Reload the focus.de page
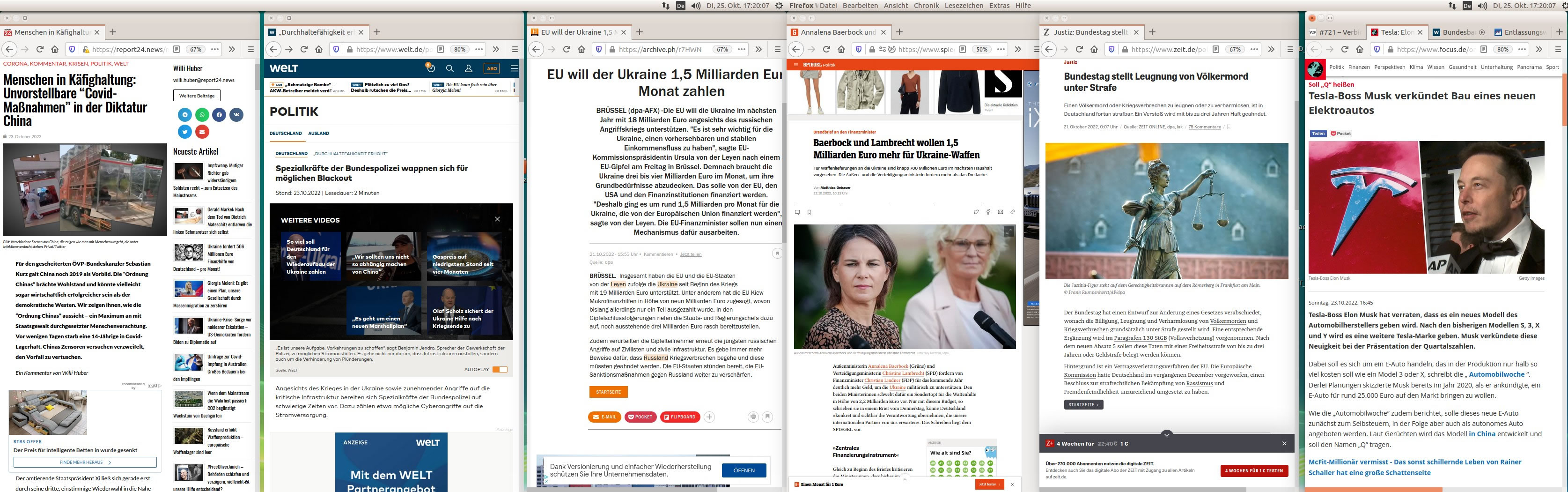 (1345, 49)
